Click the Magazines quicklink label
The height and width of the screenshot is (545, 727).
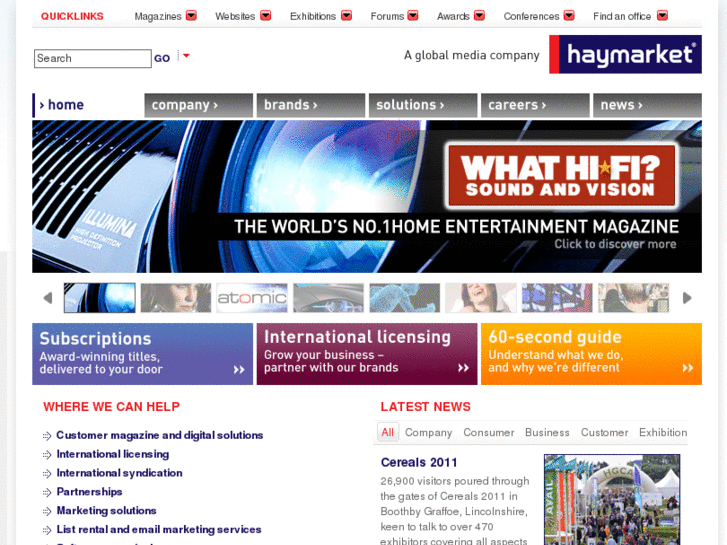click(x=158, y=16)
